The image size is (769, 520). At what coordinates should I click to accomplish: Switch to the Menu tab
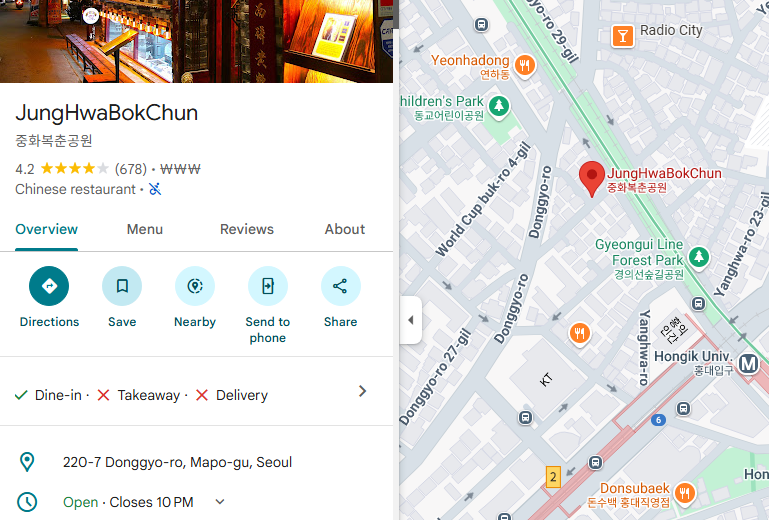[145, 229]
